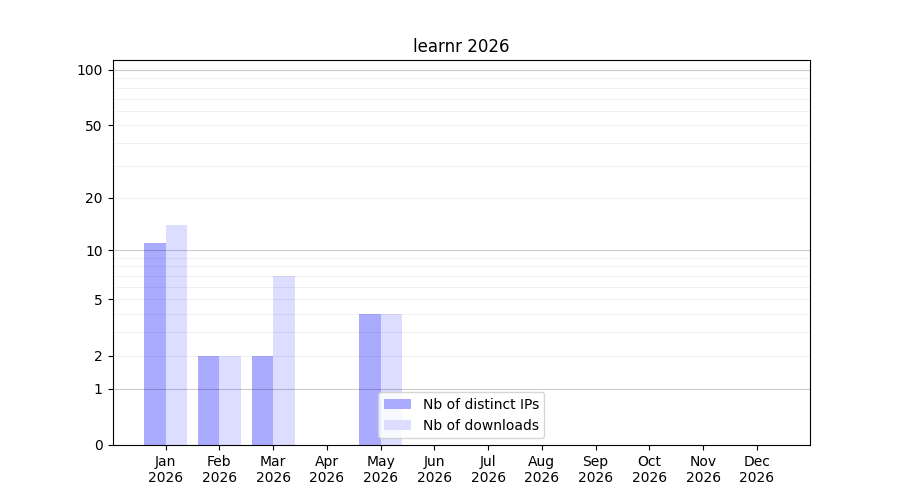Click the 'Jul 2026' axis label
Viewport: 900px width, 500px height.
coord(488,469)
